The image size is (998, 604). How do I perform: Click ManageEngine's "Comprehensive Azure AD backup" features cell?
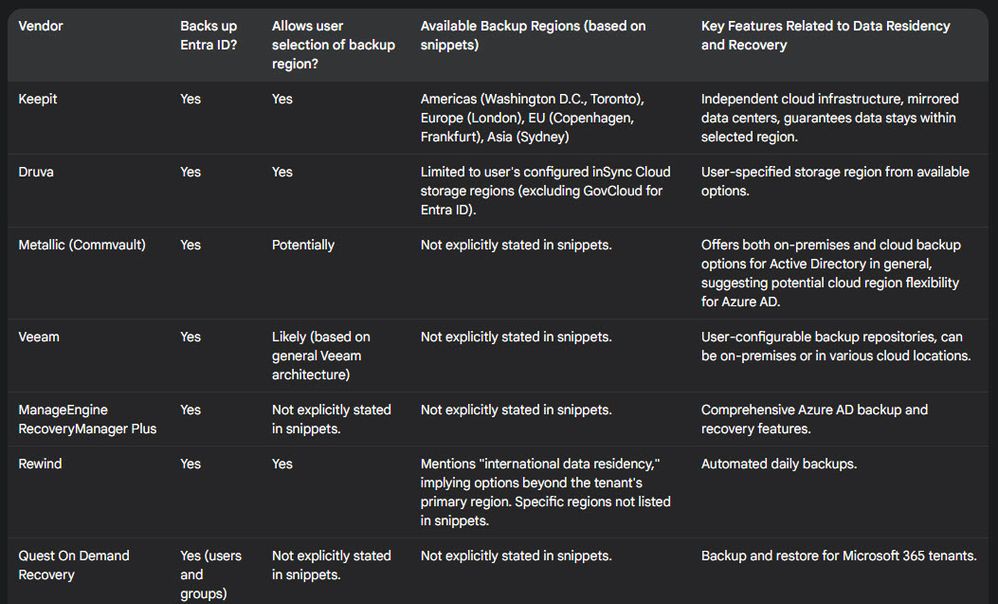tap(814, 419)
